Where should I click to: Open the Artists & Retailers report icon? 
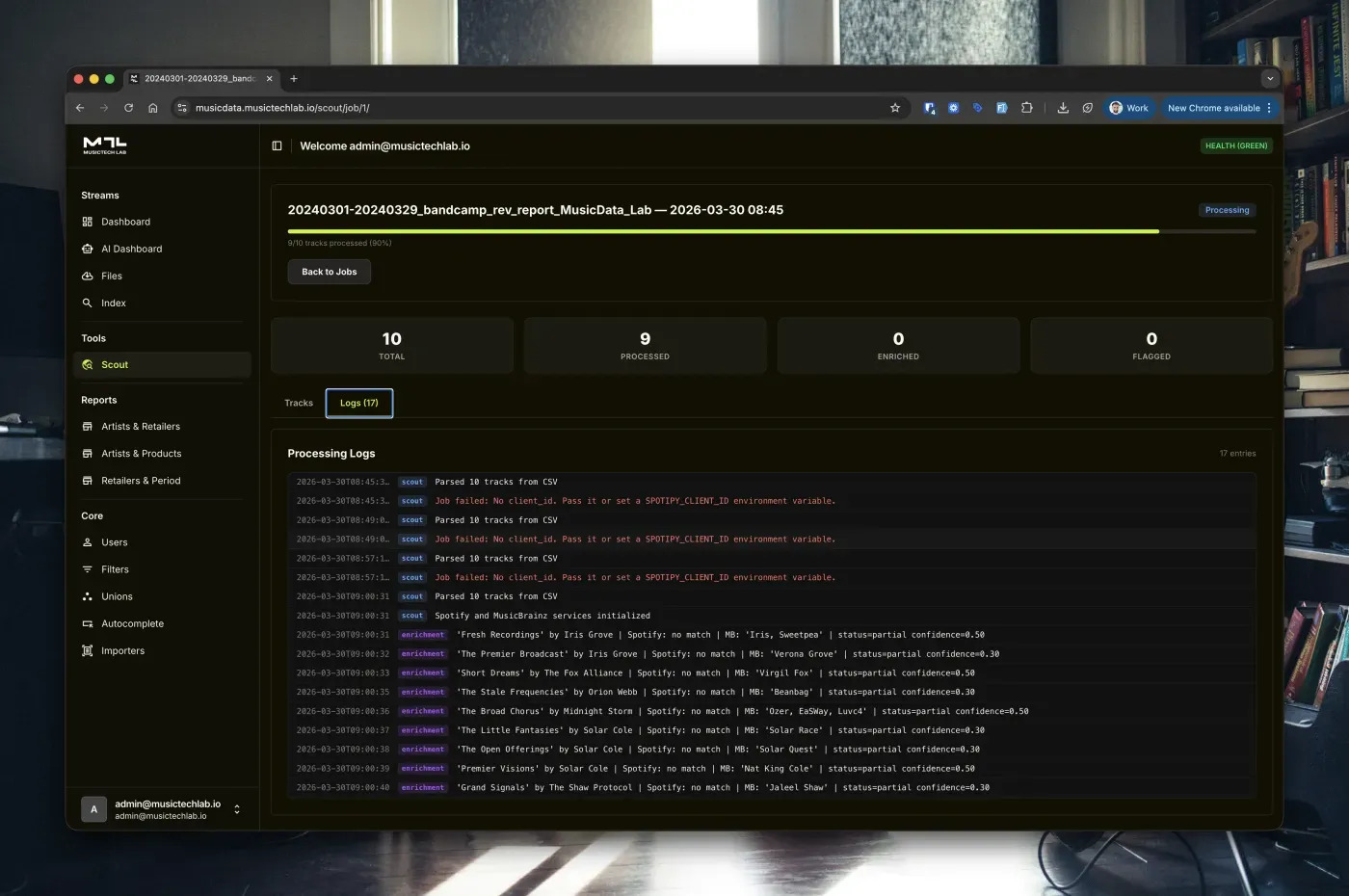89,426
